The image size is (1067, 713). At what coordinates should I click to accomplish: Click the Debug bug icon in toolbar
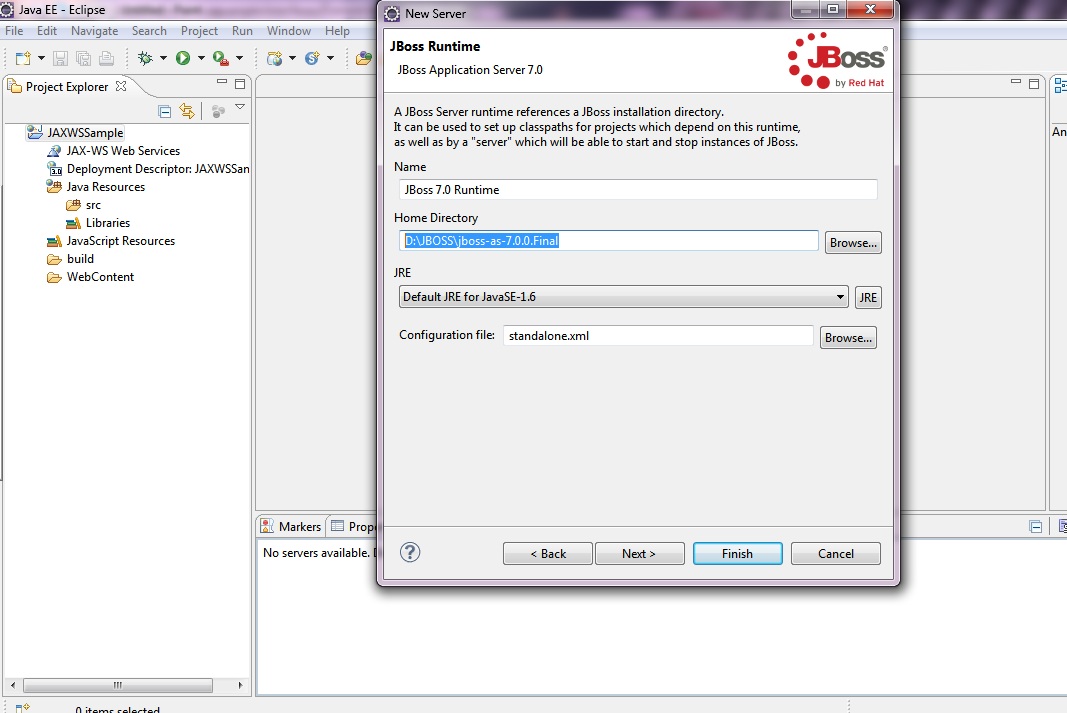pyautogui.click(x=145, y=59)
